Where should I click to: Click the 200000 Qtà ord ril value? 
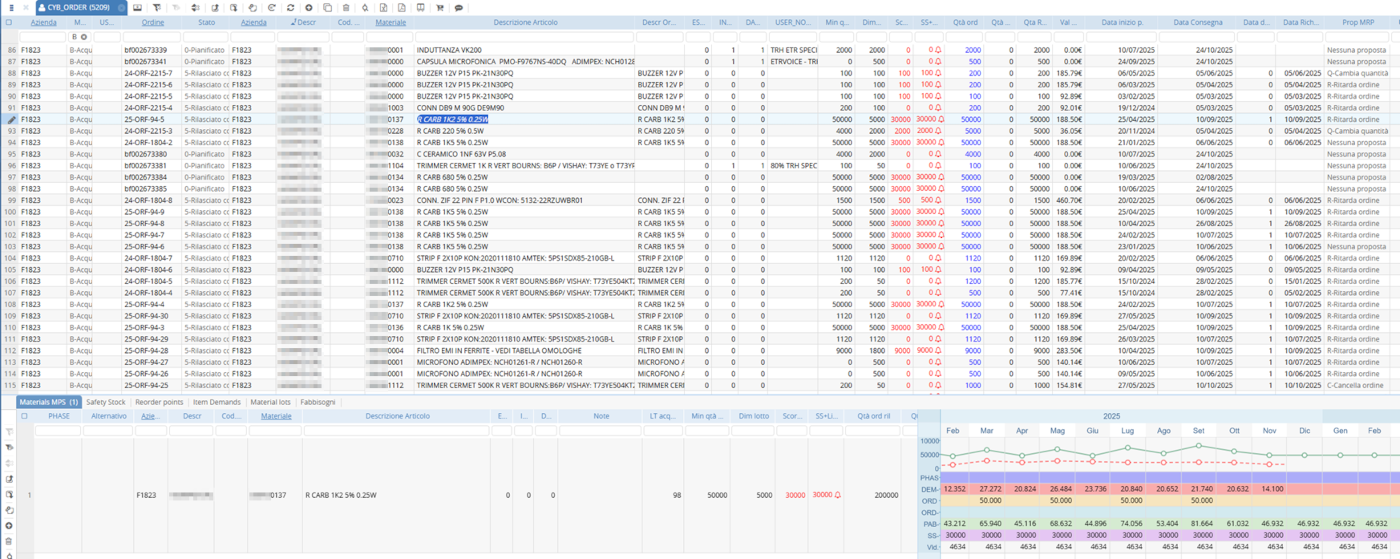point(885,495)
